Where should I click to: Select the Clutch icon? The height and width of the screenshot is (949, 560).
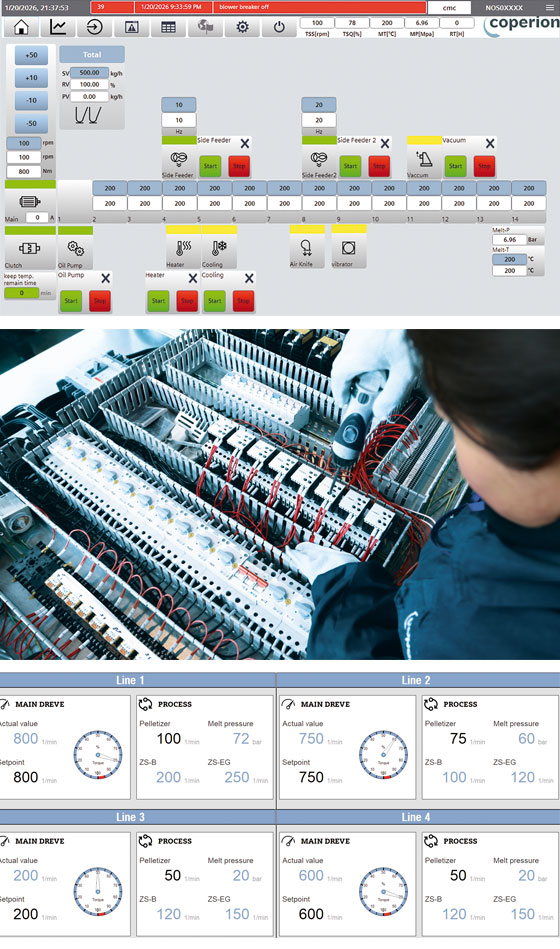click(x=30, y=248)
